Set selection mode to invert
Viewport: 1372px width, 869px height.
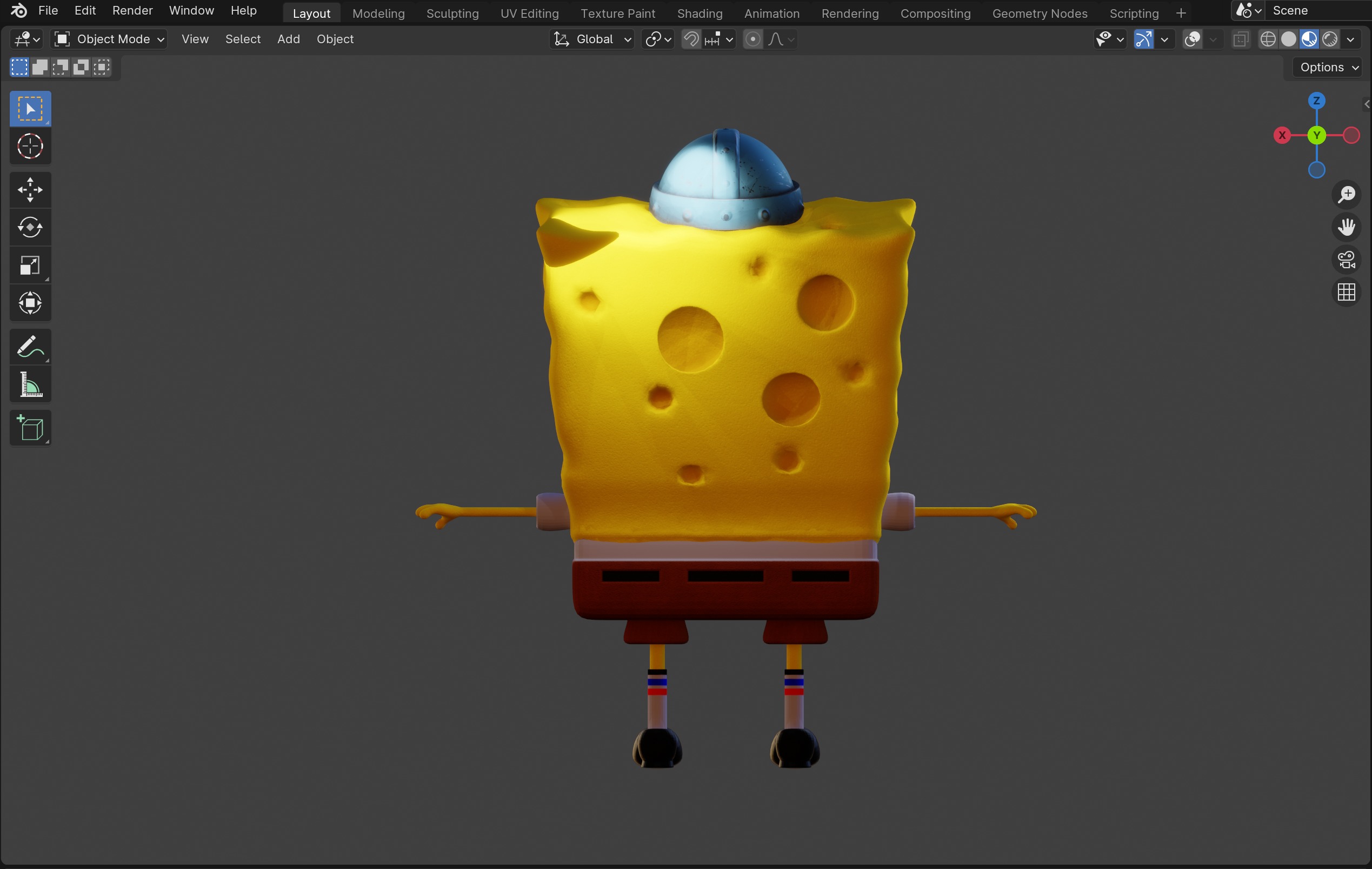tap(81, 67)
